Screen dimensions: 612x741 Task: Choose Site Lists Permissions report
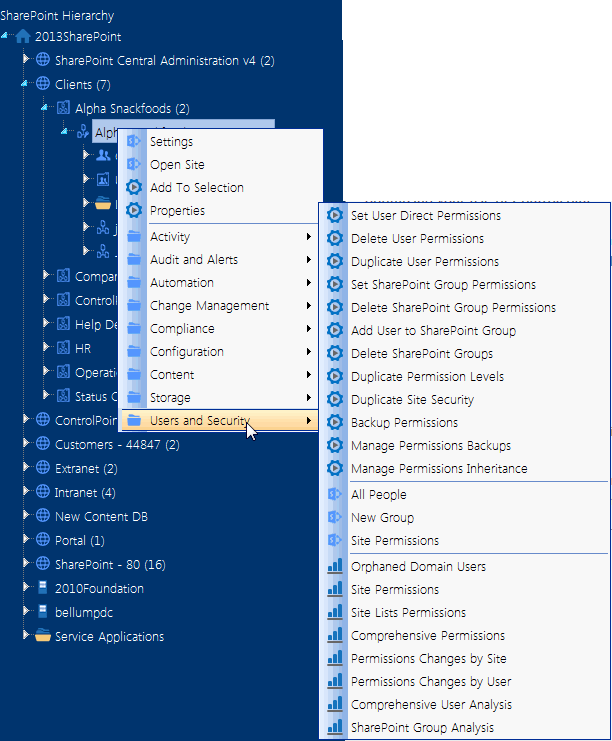(x=465, y=612)
